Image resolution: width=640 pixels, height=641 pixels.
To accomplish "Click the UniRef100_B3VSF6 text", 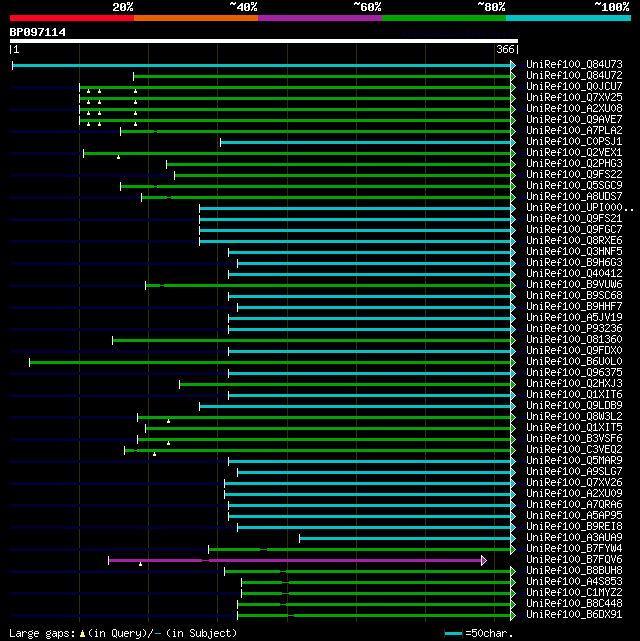I will click(574, 439).
